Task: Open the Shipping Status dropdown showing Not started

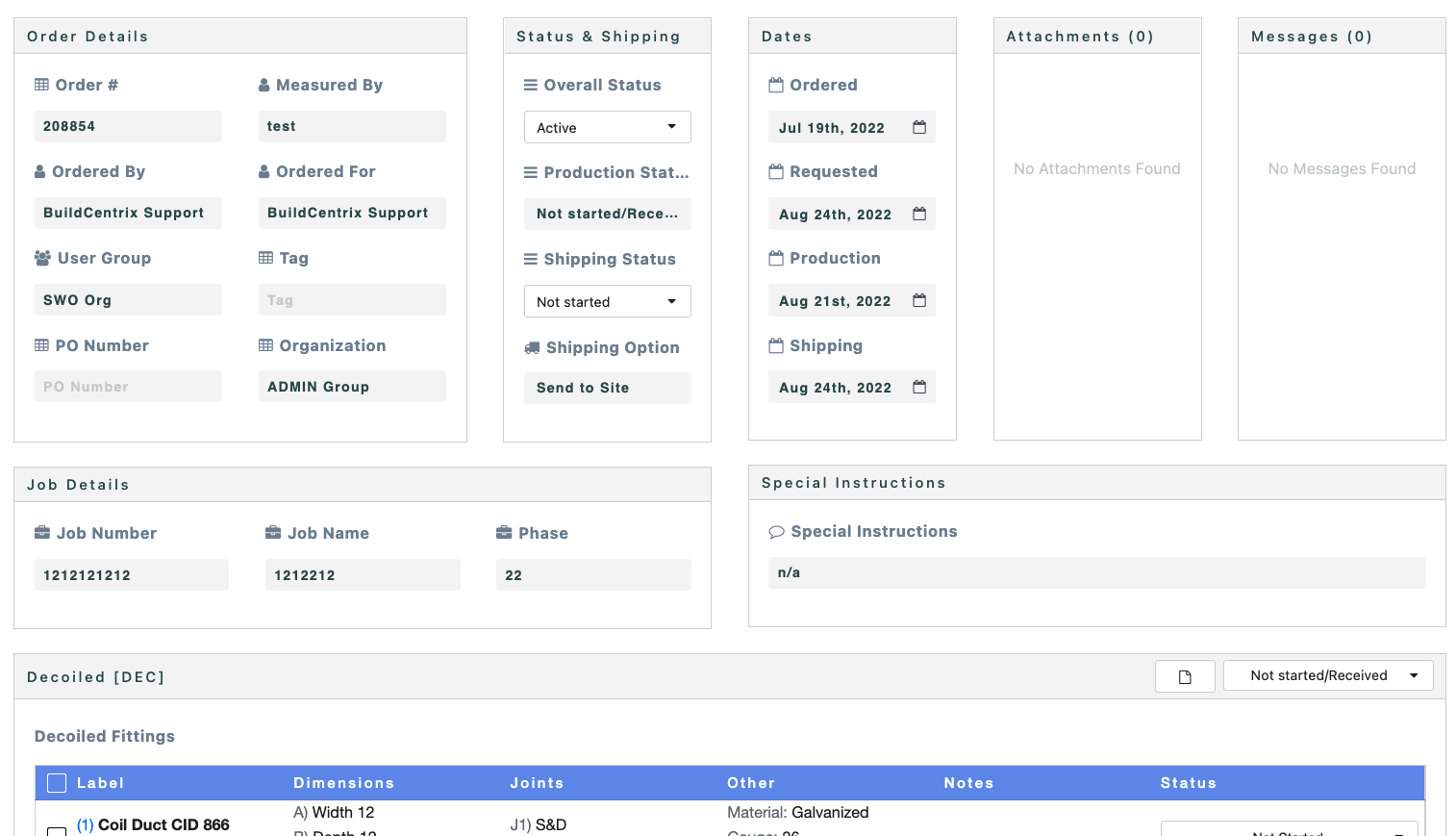Action: [x=607, y=301]
